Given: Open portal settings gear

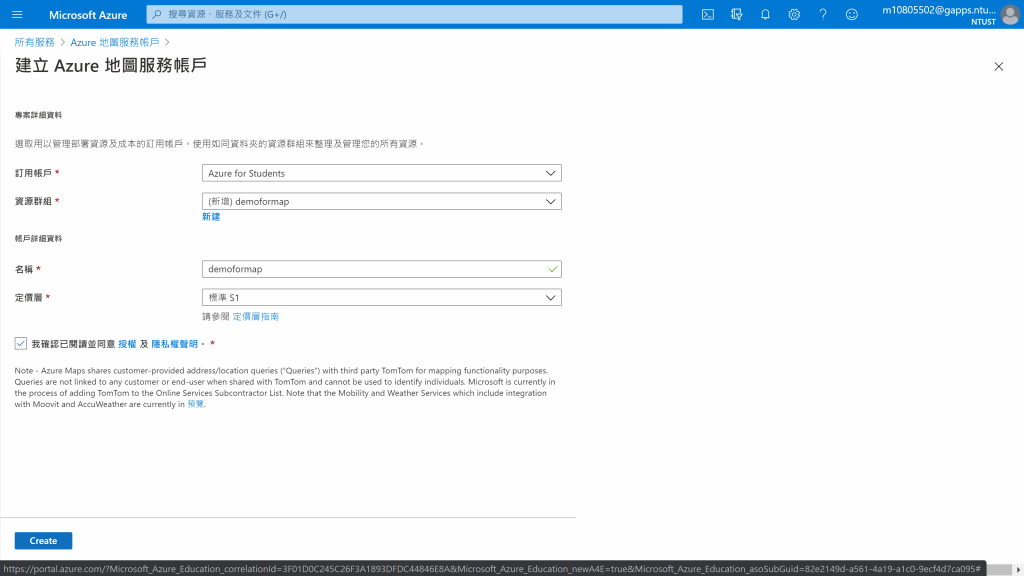Looking at the screenshot, I should [x=794, y=14].
